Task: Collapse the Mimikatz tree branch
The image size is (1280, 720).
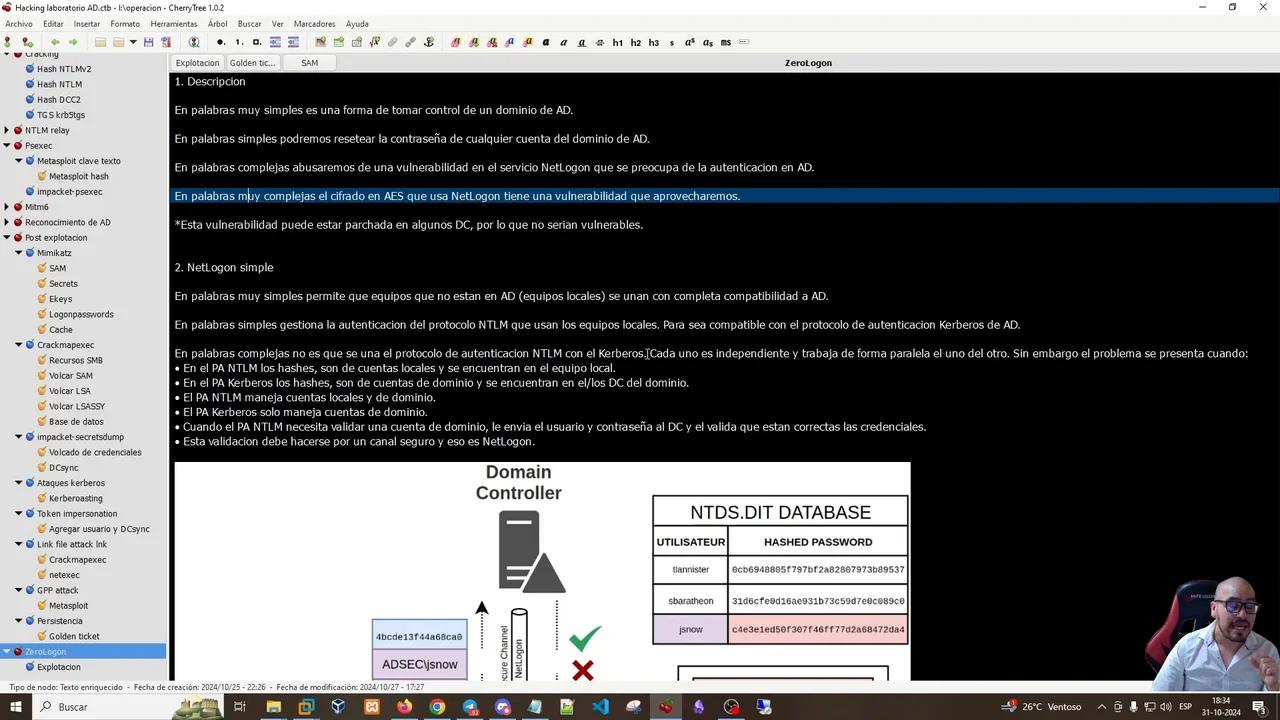Action: click(x=17, y=252)
